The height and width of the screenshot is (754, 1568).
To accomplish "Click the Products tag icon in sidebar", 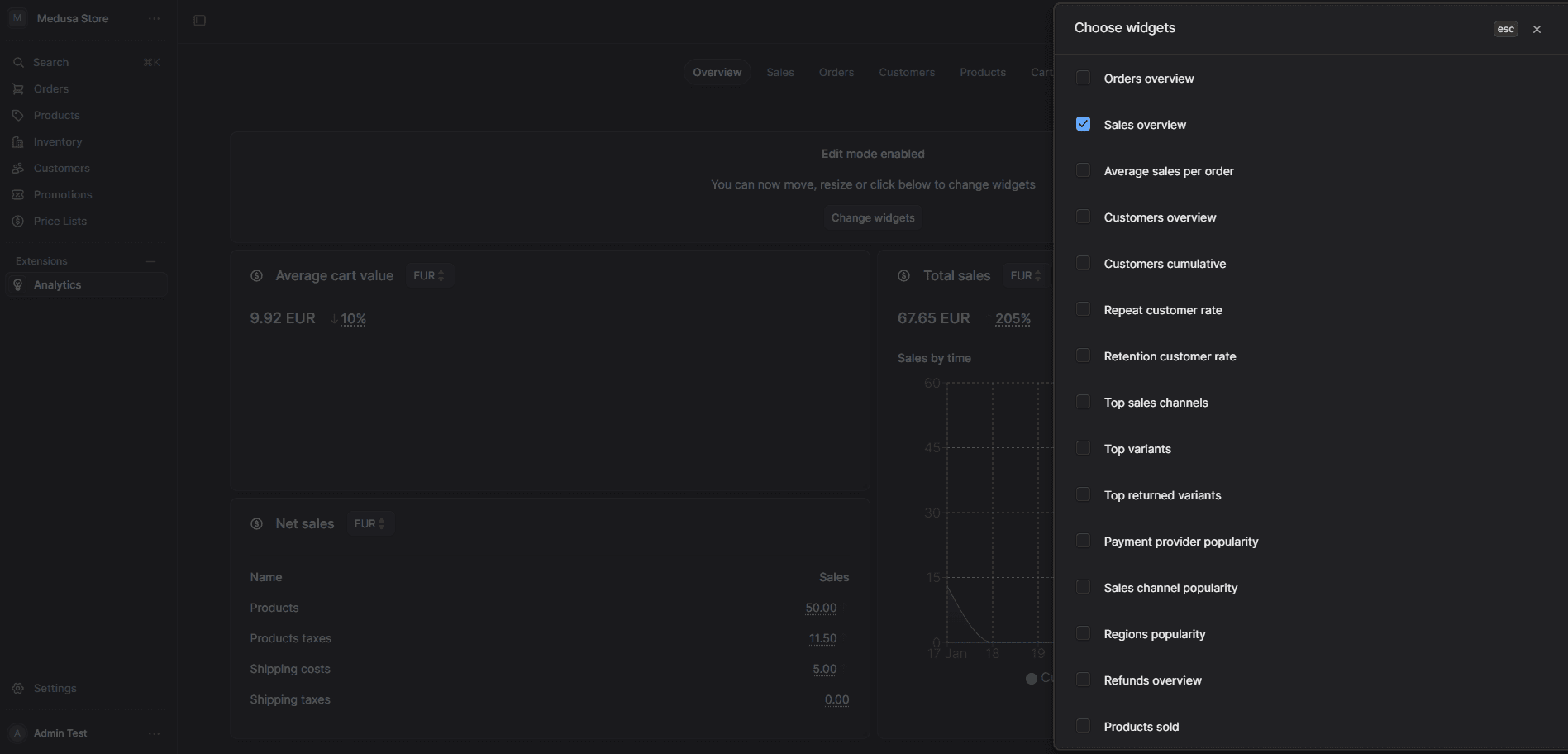I will click(18, 116).
